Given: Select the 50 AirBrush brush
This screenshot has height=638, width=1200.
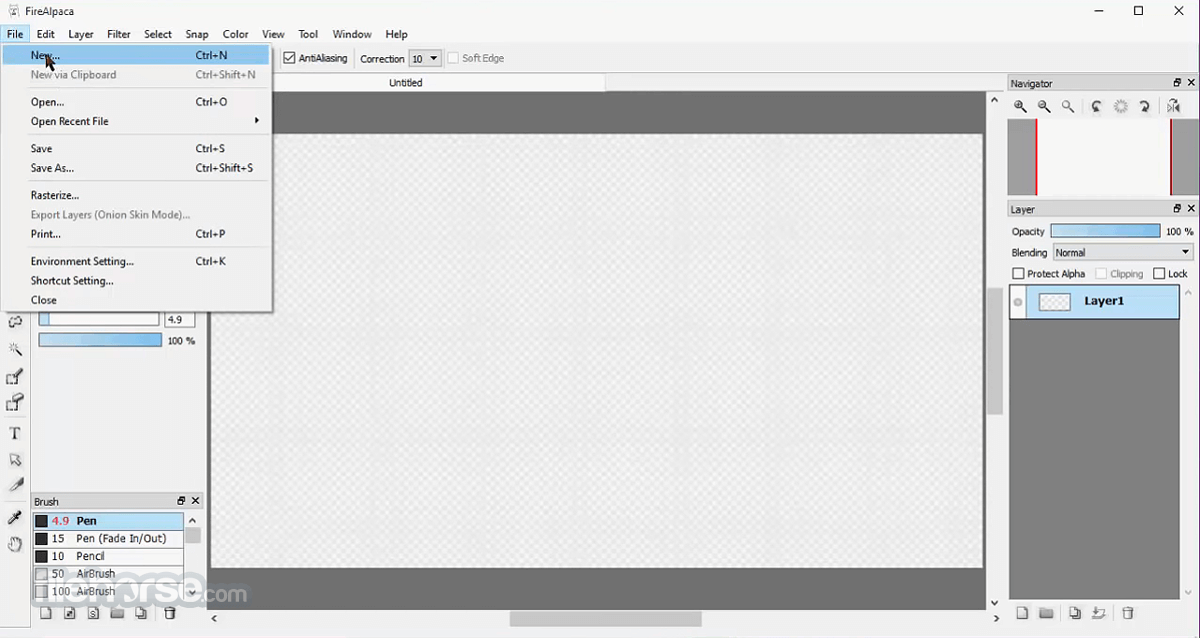Looking at the screenshot, I should coord(108,574).
